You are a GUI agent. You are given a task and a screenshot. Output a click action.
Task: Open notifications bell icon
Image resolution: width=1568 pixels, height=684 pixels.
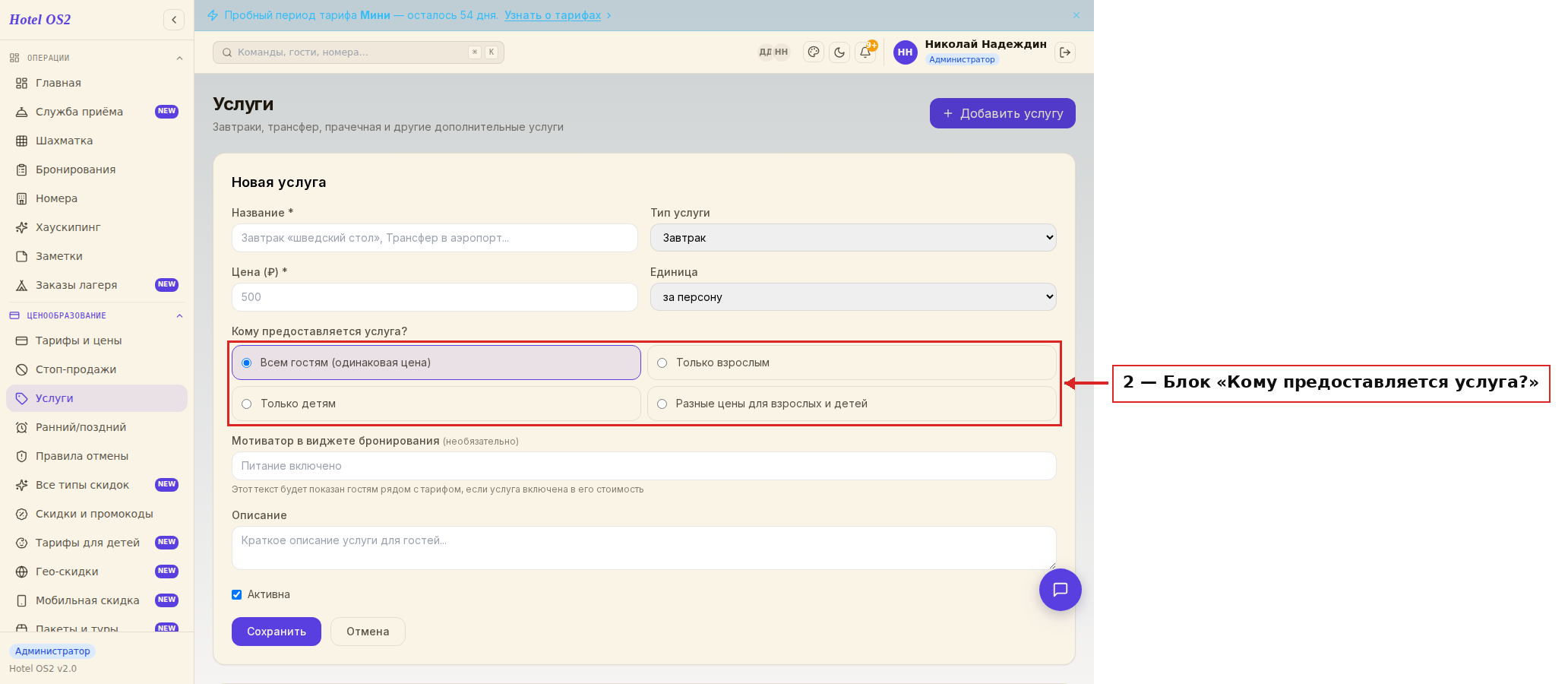tap(865, 52)
